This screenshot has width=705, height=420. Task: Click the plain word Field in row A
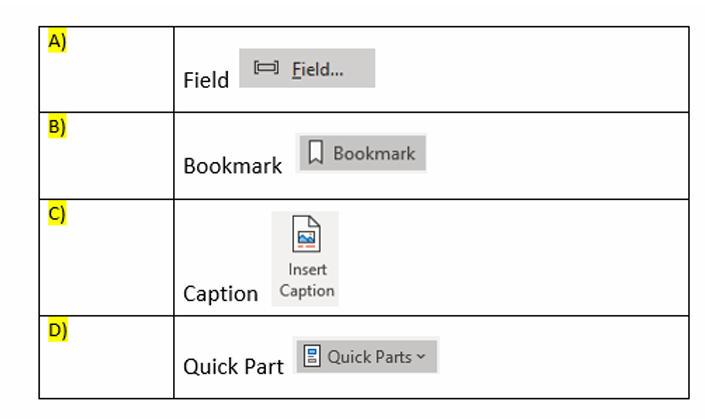point(206,80)
